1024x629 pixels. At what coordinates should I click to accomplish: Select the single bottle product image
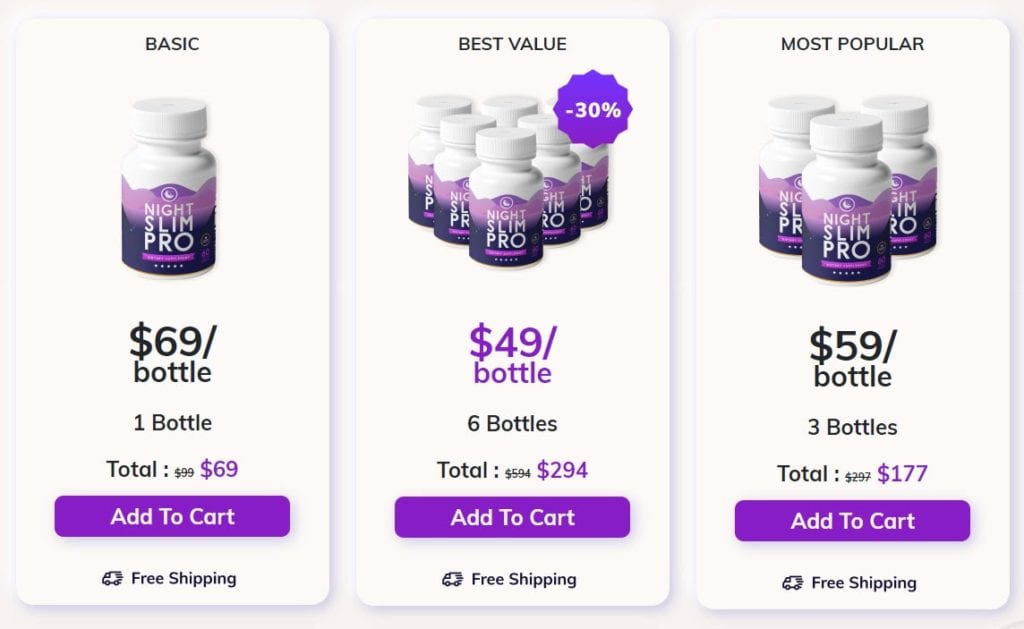coord(169,188)
